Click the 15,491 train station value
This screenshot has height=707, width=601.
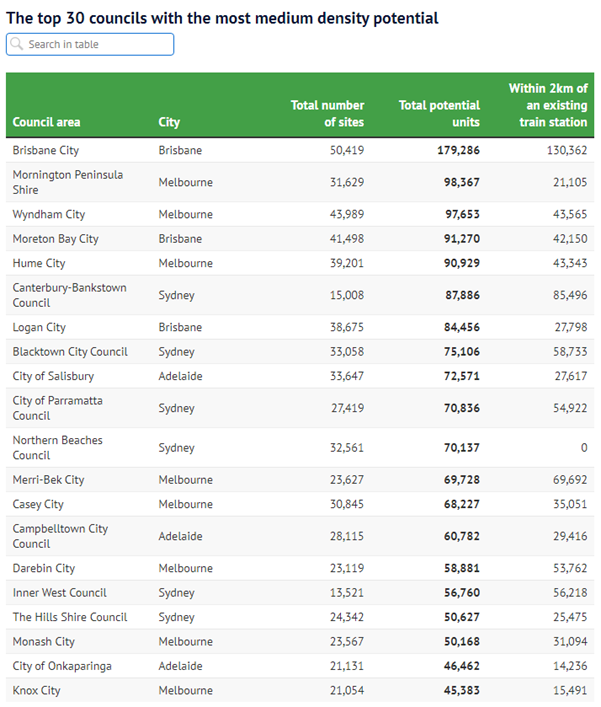(570, 690)
